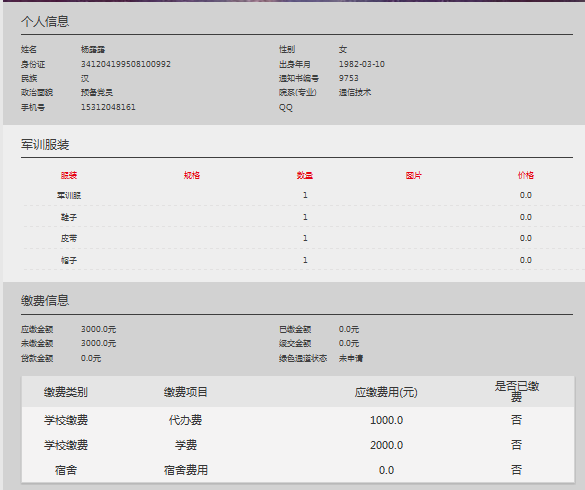Click the 服装 column header
The width and height of the screenshot is (585, 490).
click(x=69, y=175)
